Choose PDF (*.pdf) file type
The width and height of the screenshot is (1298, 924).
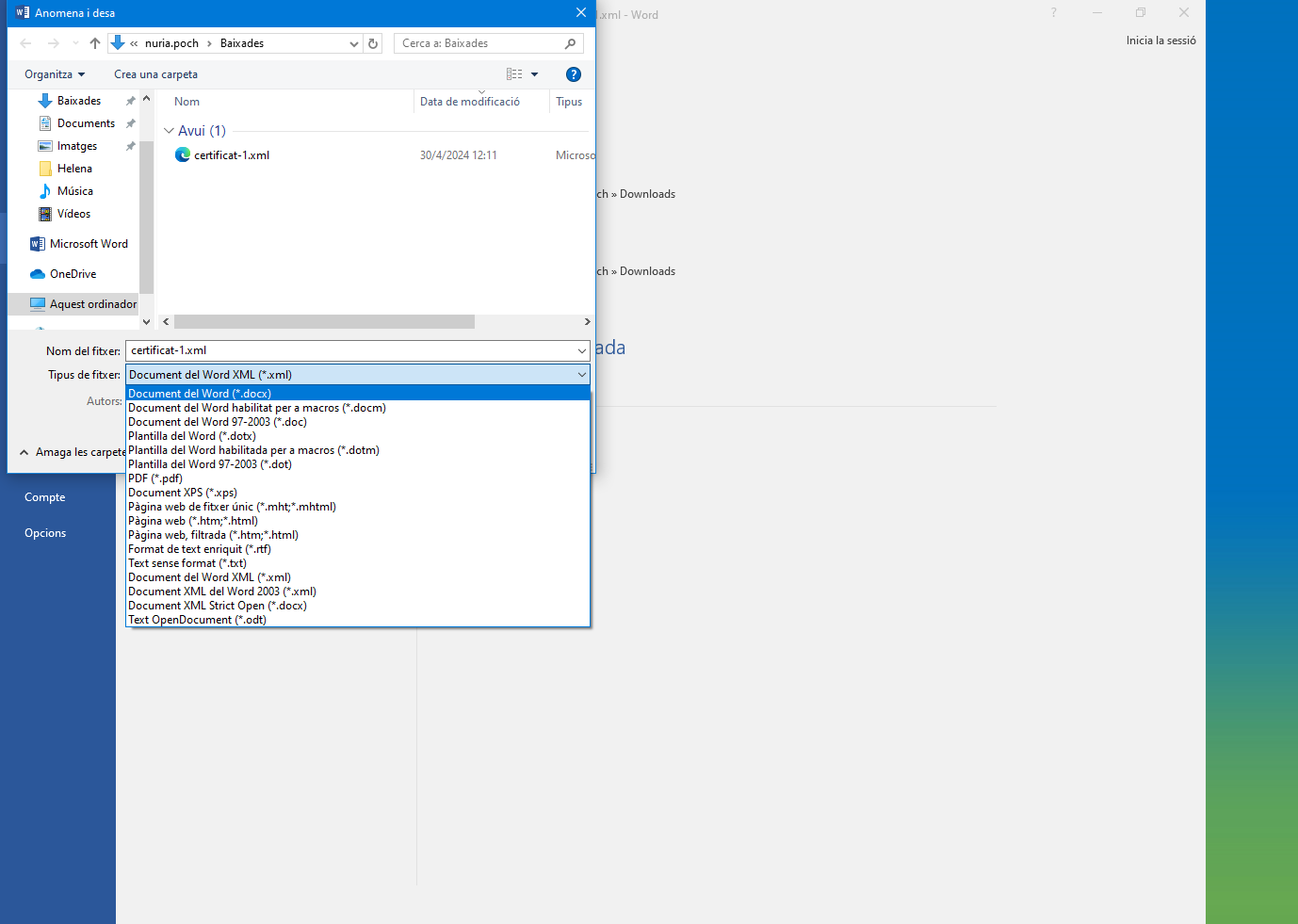point(155,478)
